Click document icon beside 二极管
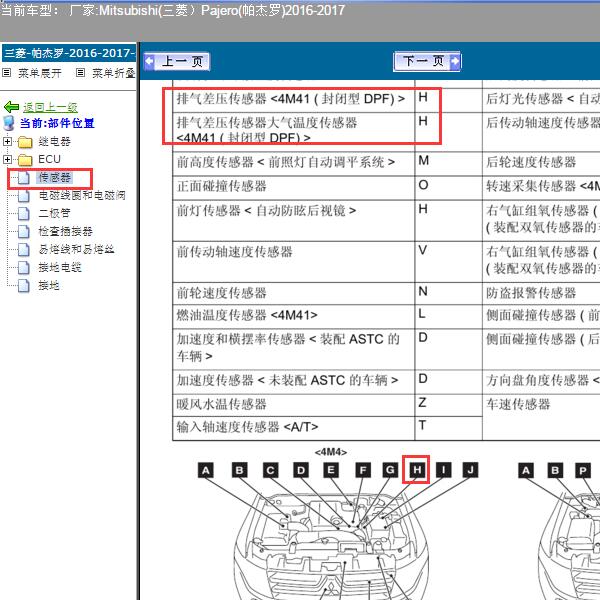Image resolution: width=600 pixels, height=600 pixels. click(x=24, y=214)
